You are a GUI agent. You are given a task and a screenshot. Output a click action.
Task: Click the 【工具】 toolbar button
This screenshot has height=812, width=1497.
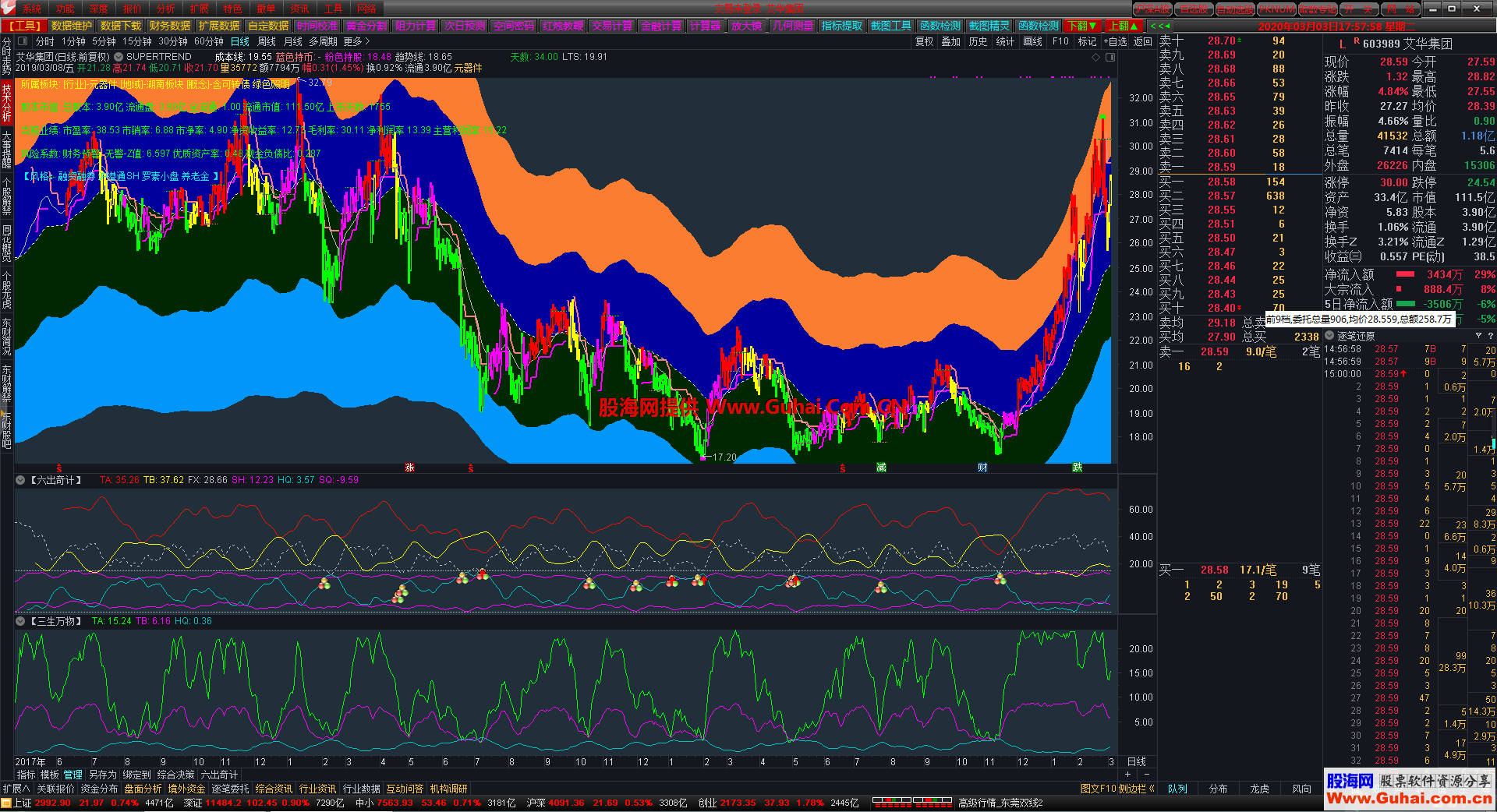tap(24, 26)
